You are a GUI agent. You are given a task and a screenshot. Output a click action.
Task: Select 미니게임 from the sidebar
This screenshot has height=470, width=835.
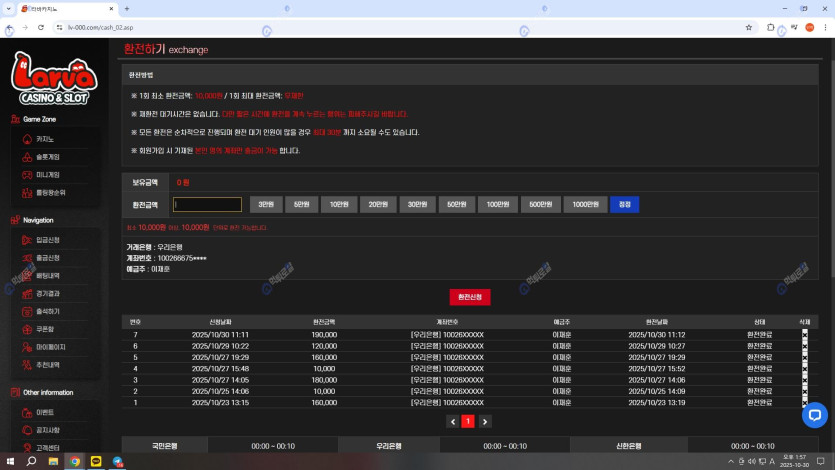(48, 174)
